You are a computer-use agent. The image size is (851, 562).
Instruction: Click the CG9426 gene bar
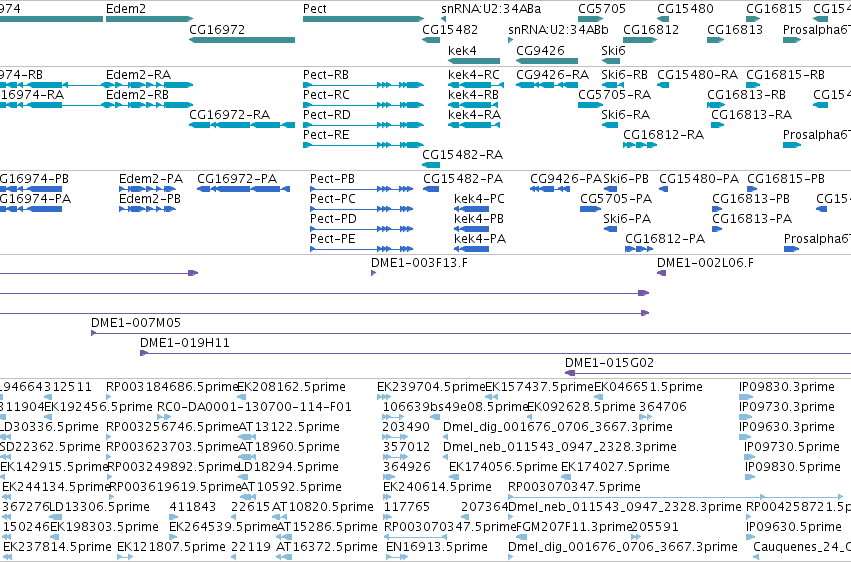tap(547, 61)
